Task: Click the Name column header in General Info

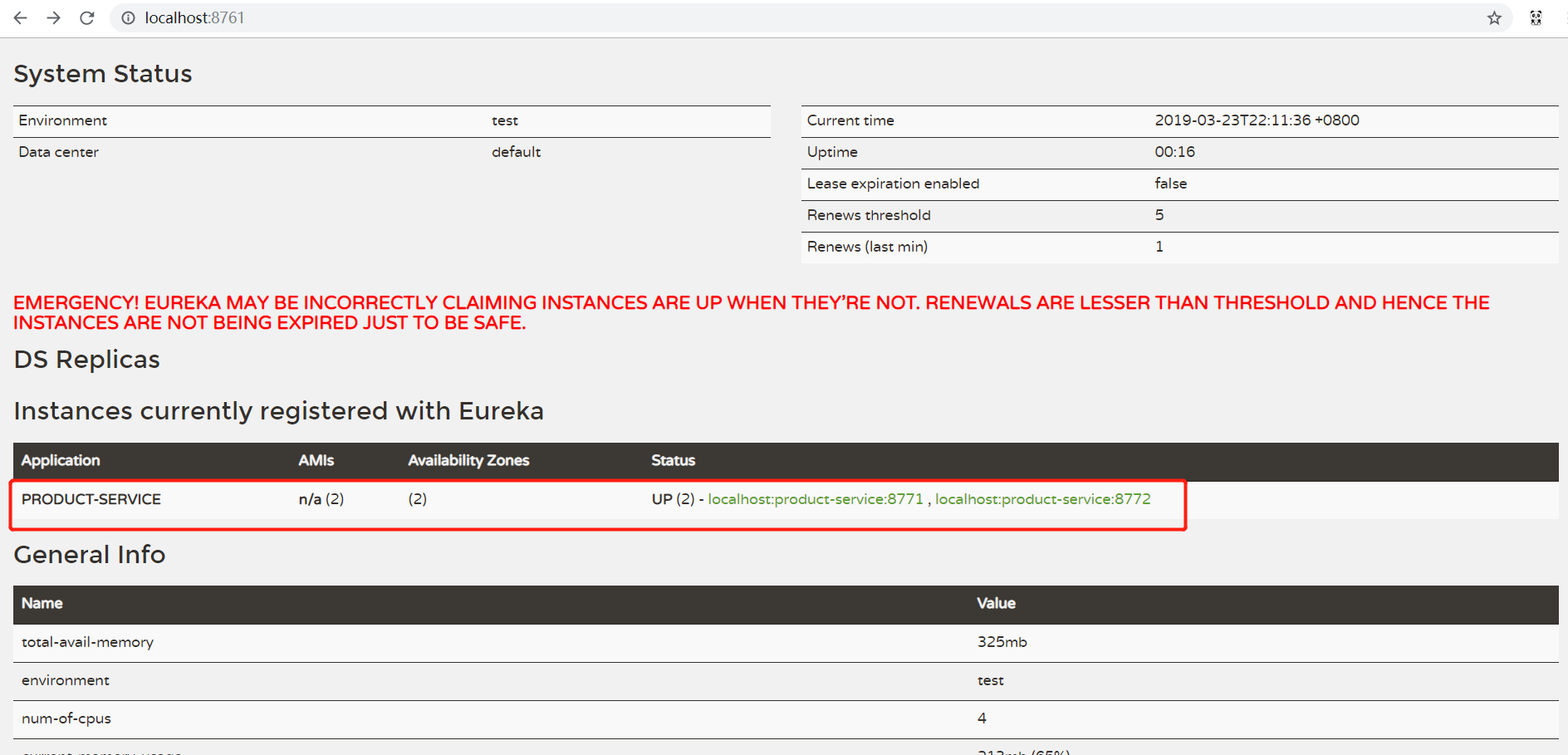Action: point(42,603)
